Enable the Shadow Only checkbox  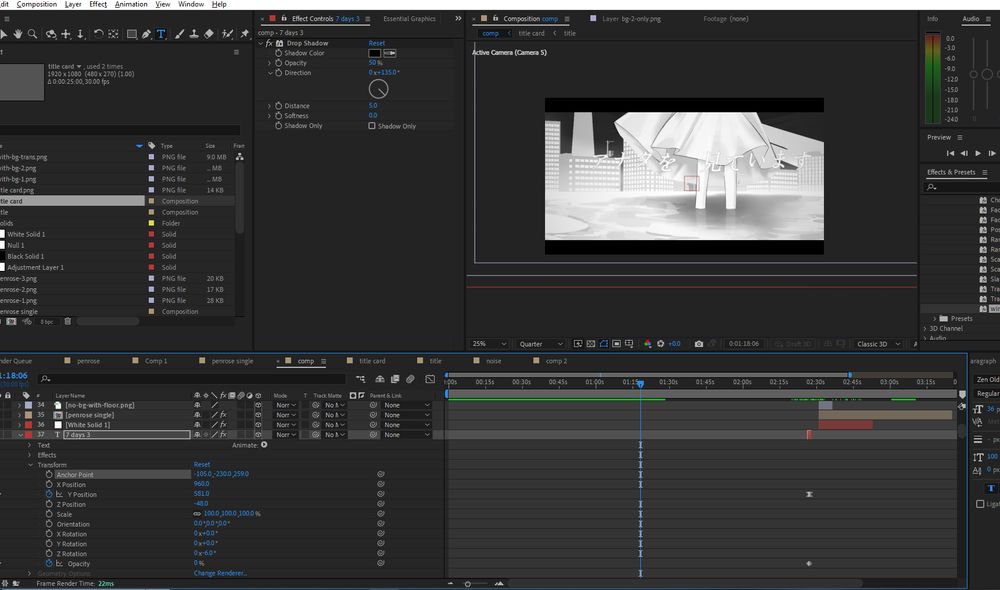click(372, 126)
